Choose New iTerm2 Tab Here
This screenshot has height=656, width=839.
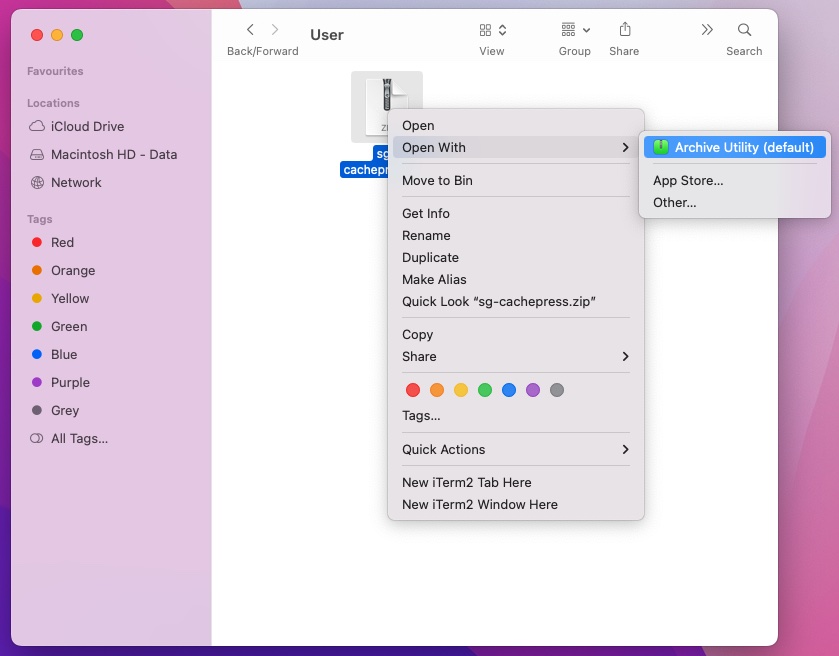coord(515,483)
